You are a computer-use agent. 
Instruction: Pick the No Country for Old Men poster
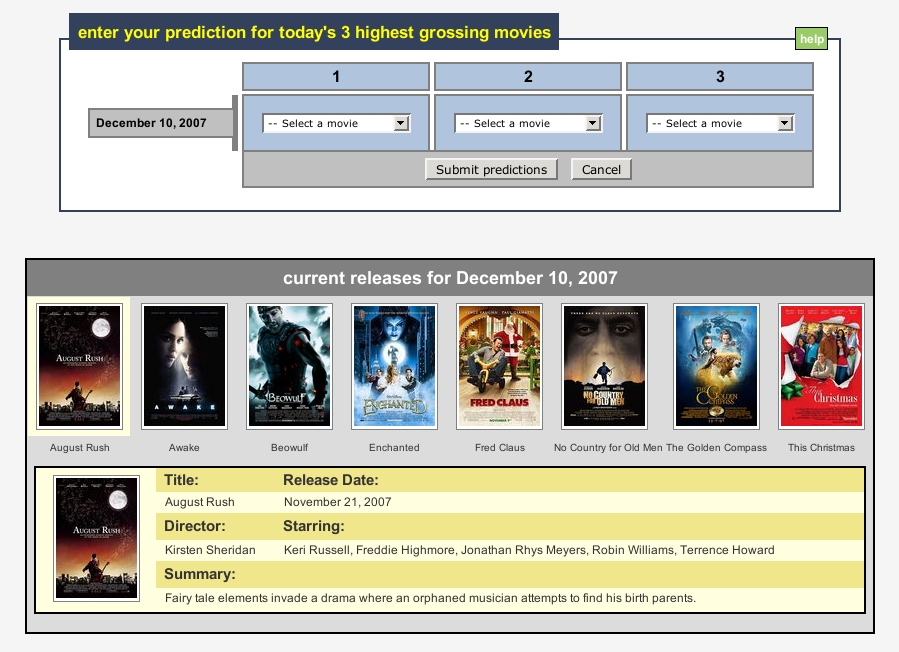pos(604,366)
